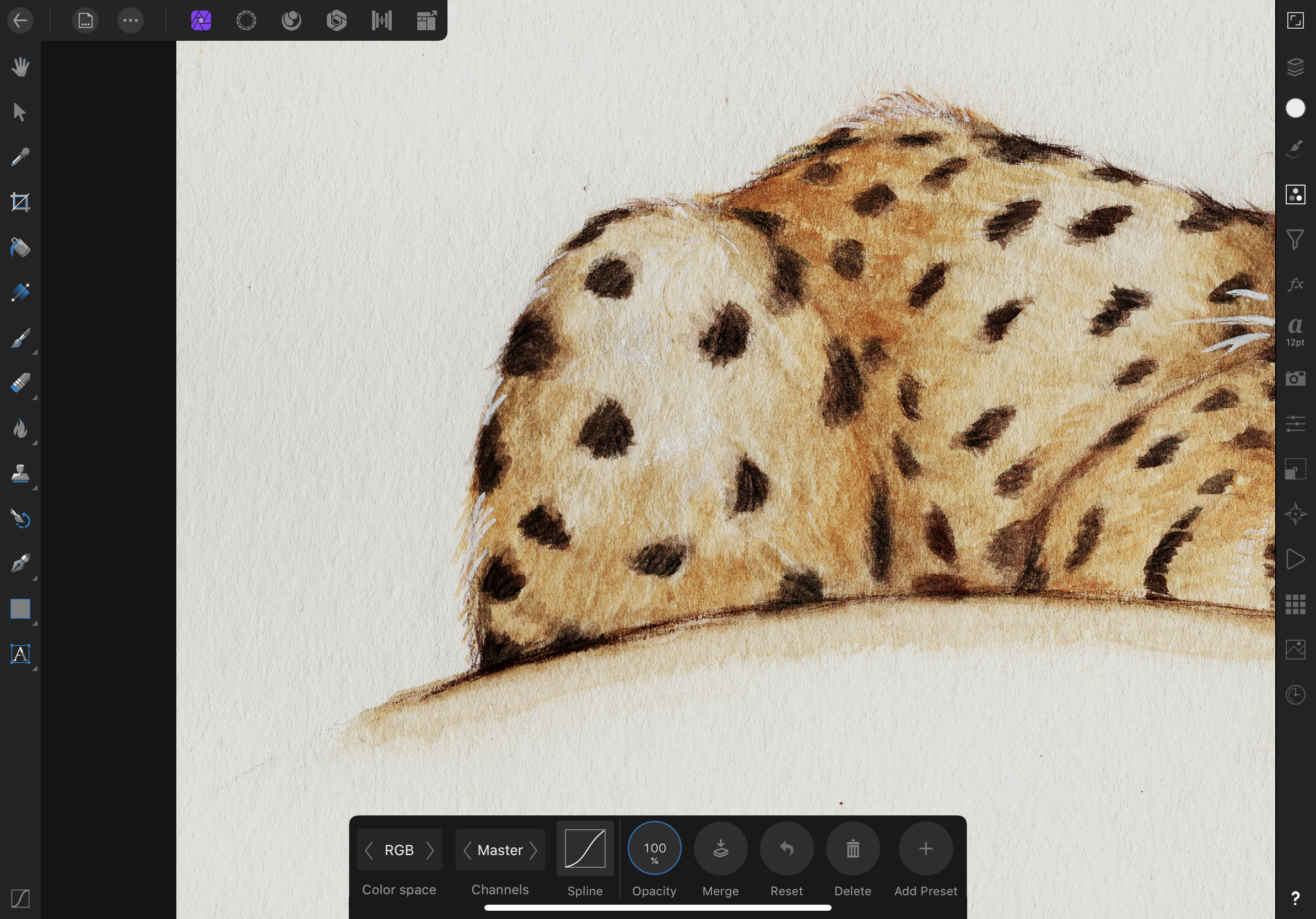This screenshot has height=919, width=1316.
Task: Toggle full screen view icon
Action: (x=1296, y=20)
